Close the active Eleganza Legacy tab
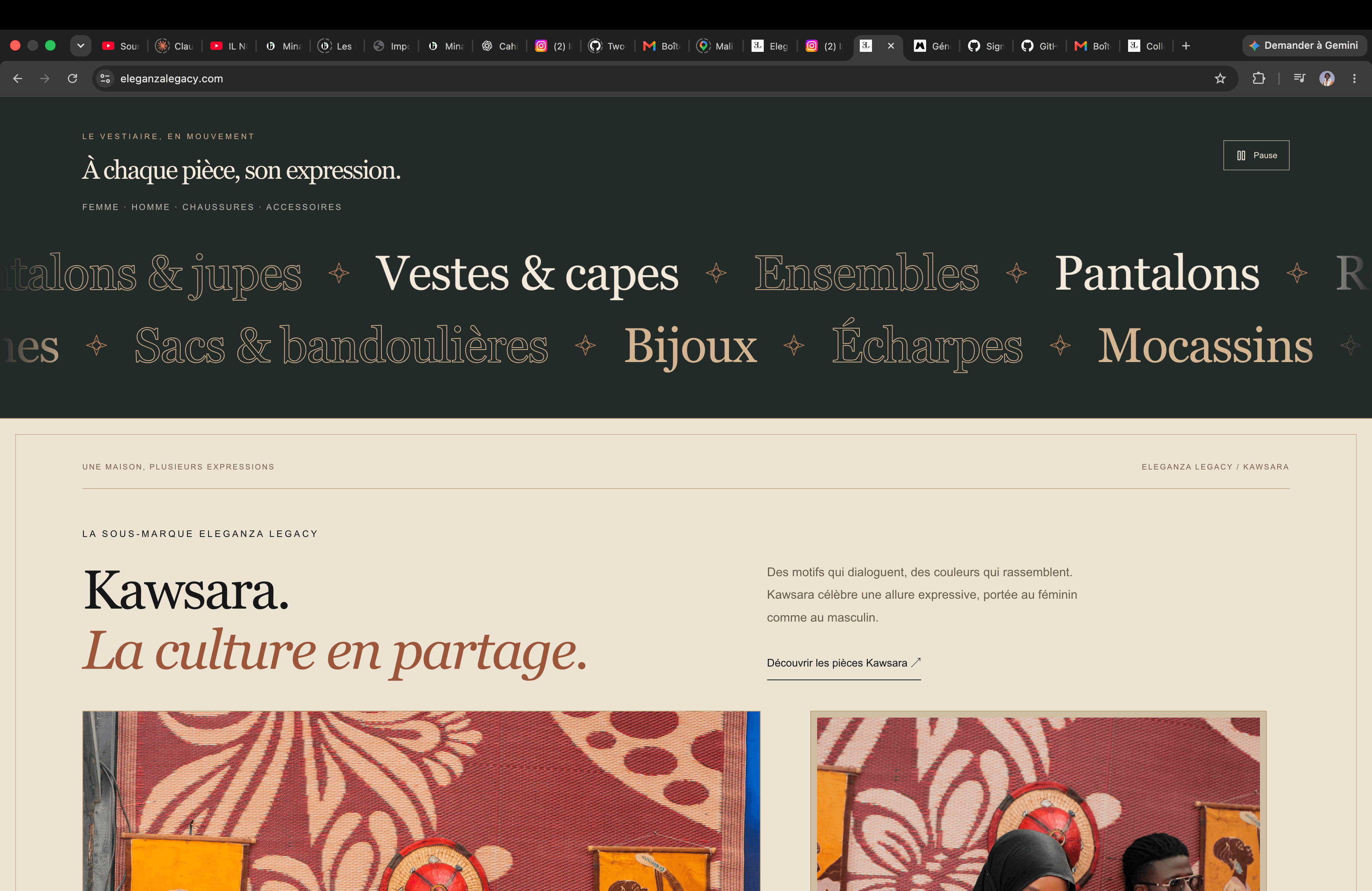This screenshot has width=1372, height=891. [x=891, y=45]
